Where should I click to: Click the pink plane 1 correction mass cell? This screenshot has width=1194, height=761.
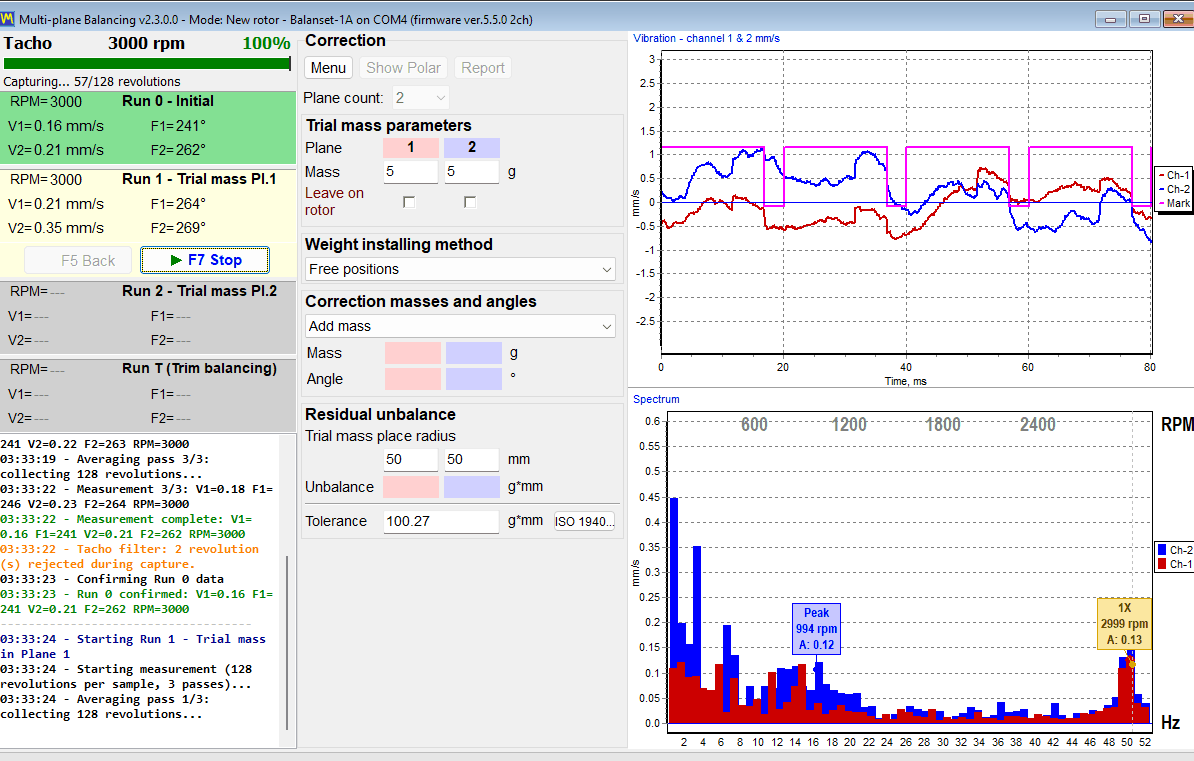pyautogui.click(x=413, y=353)
